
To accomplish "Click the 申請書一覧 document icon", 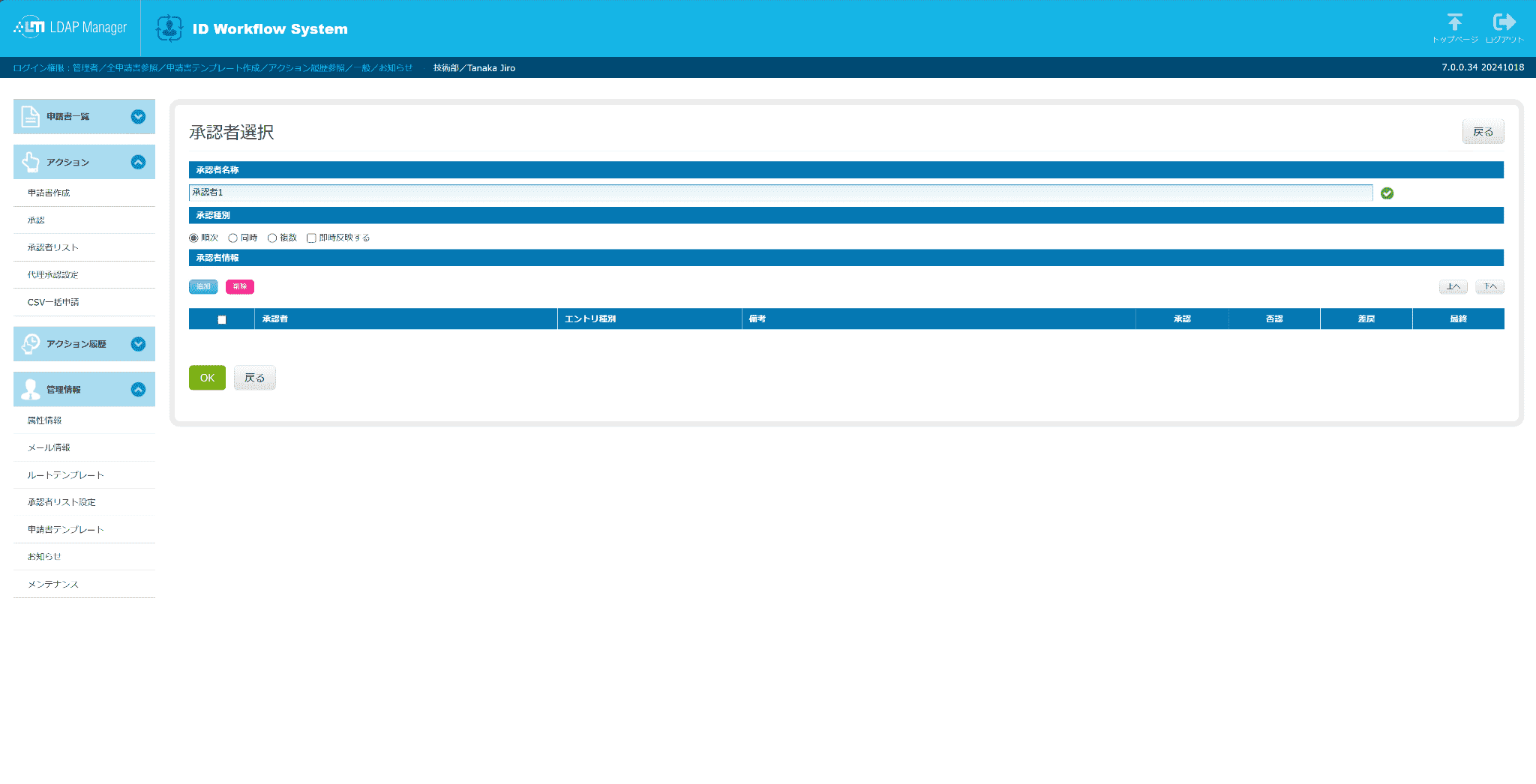I will point(31,117).
